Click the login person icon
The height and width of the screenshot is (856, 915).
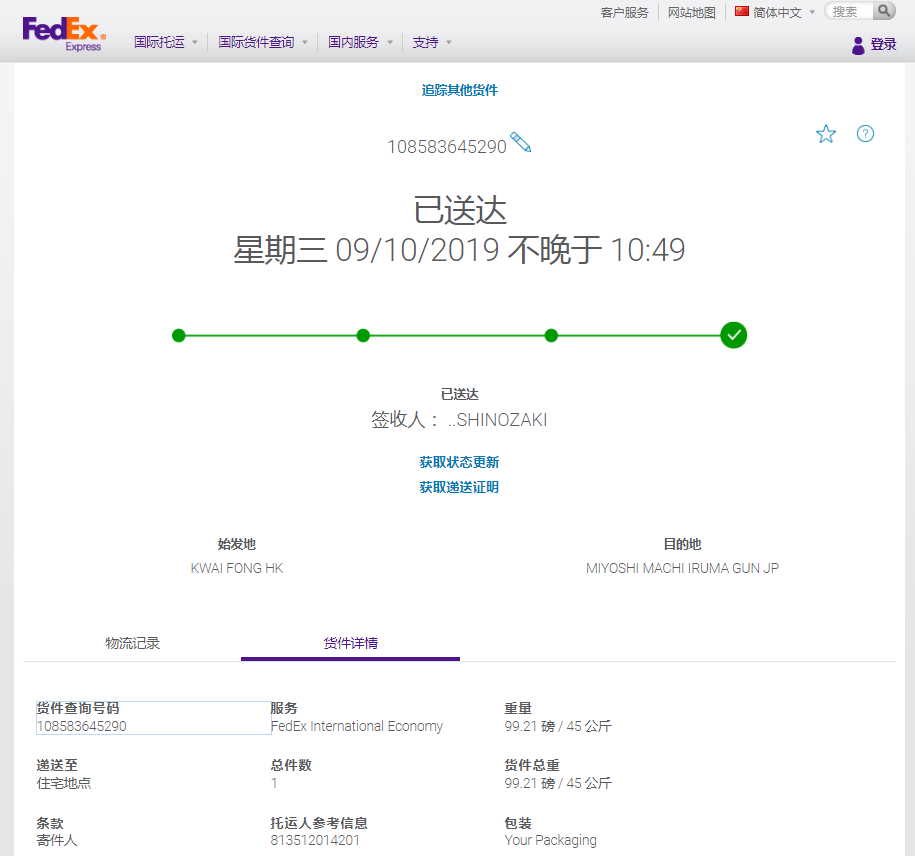[858, 45]
